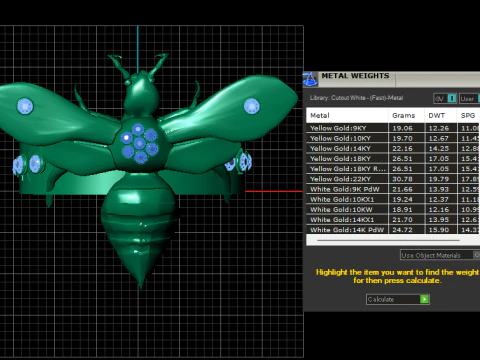This screenshot has width=480, height=360.
Task: Click the 19.79 DWT value
Action: pyautogui.click(x=439, y=179)
